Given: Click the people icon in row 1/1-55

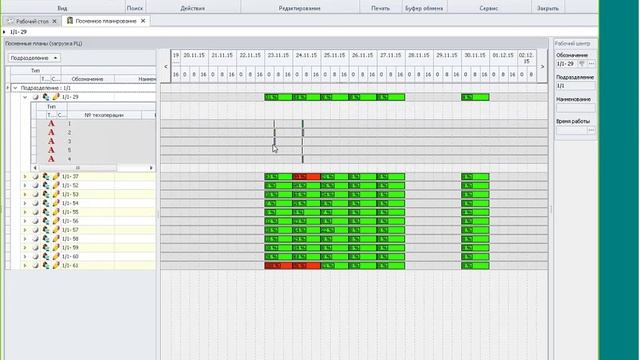Looking at the screenshot, I should [46, 212].
